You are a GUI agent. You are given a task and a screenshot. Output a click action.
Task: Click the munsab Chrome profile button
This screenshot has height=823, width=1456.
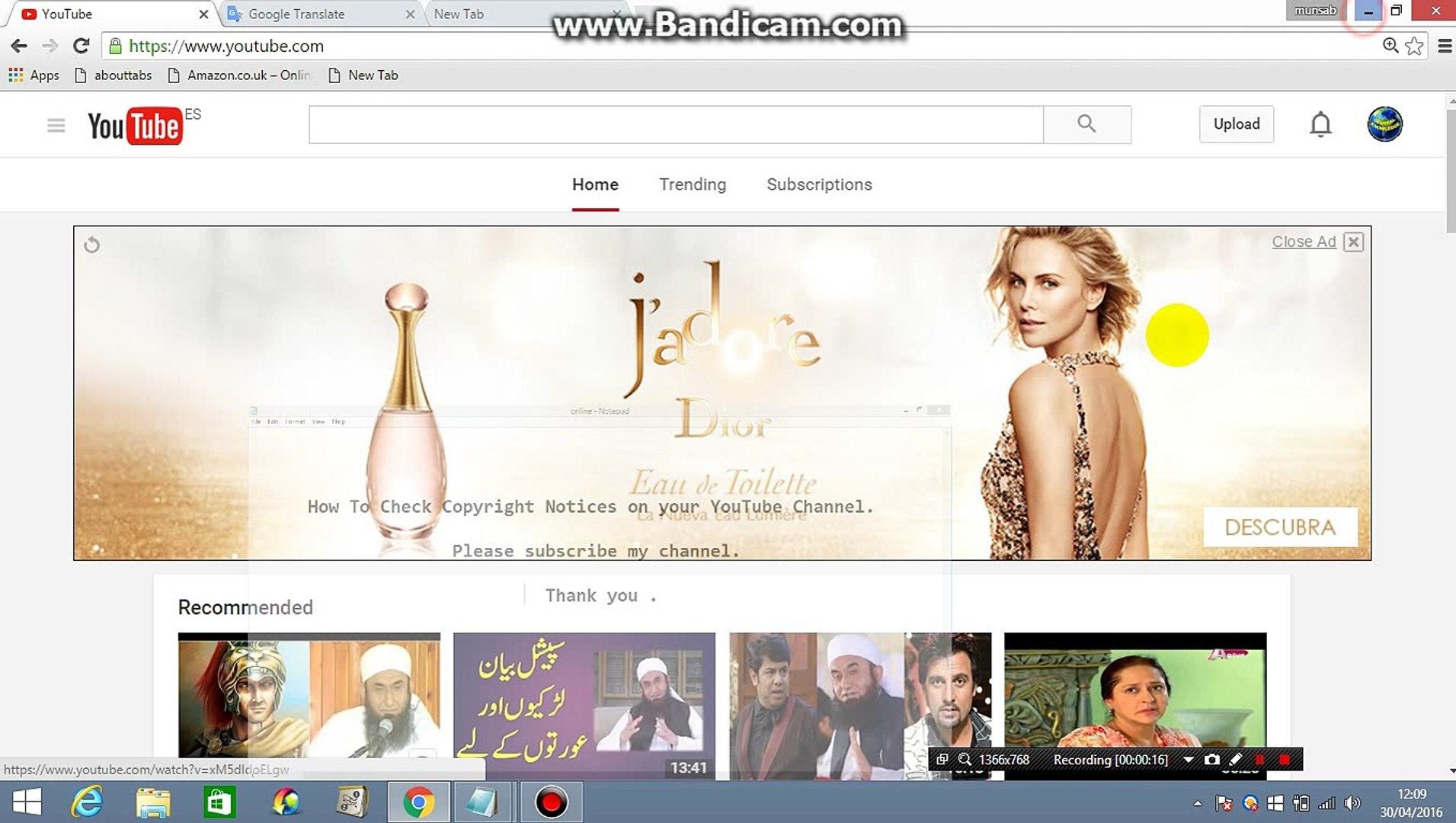coord(1315,11)
